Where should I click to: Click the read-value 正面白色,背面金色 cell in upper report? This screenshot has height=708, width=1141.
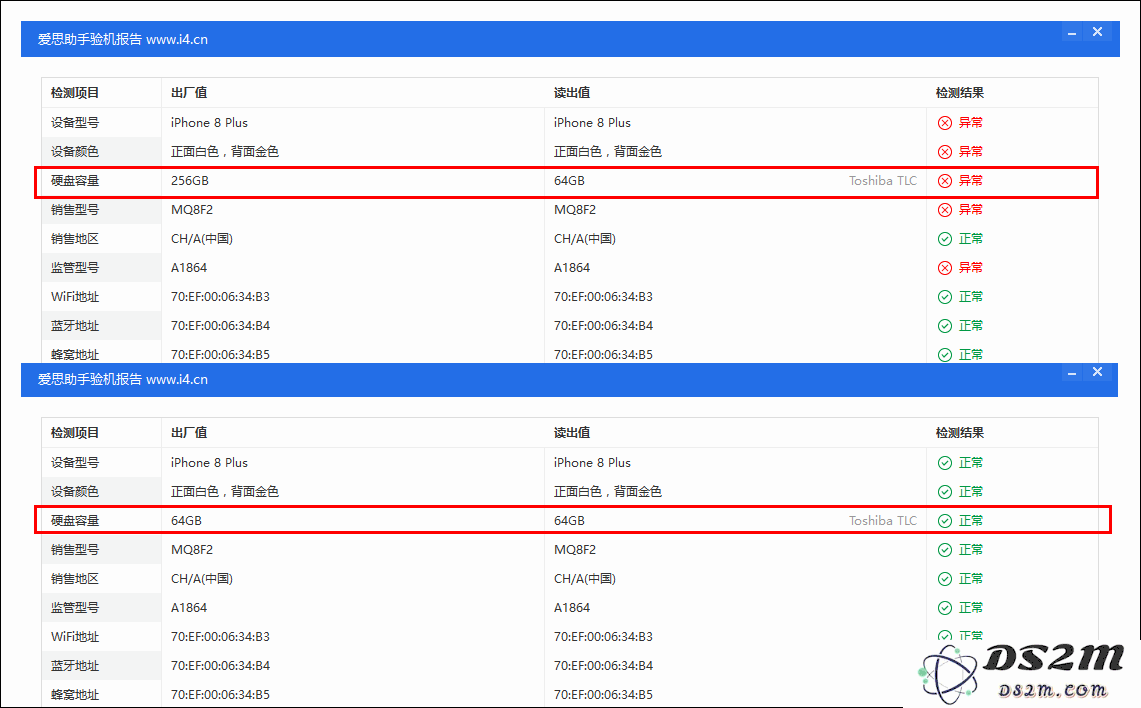[x=608, y=152]
